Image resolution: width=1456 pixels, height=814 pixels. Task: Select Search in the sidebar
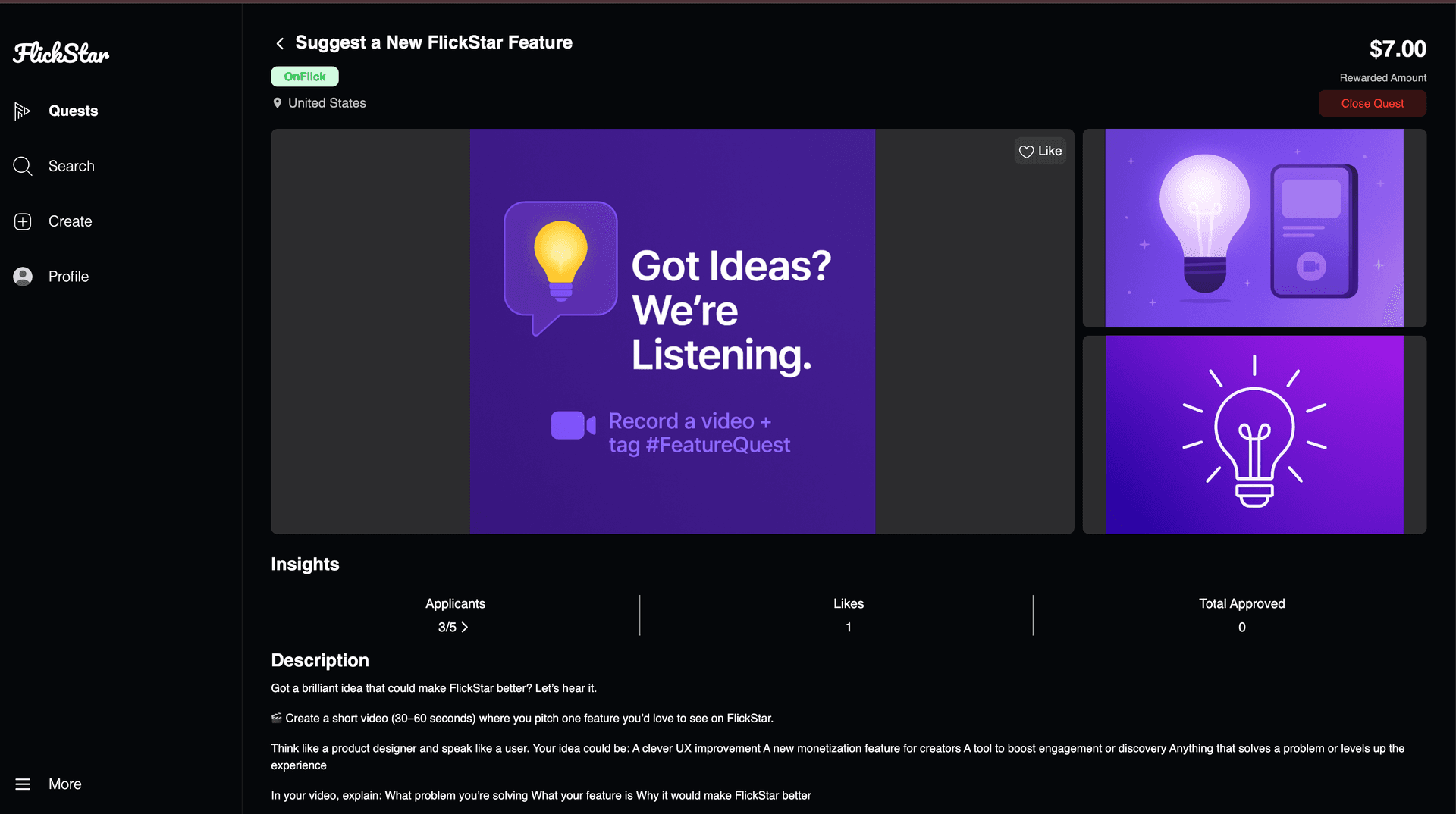(x=71, y=166)
